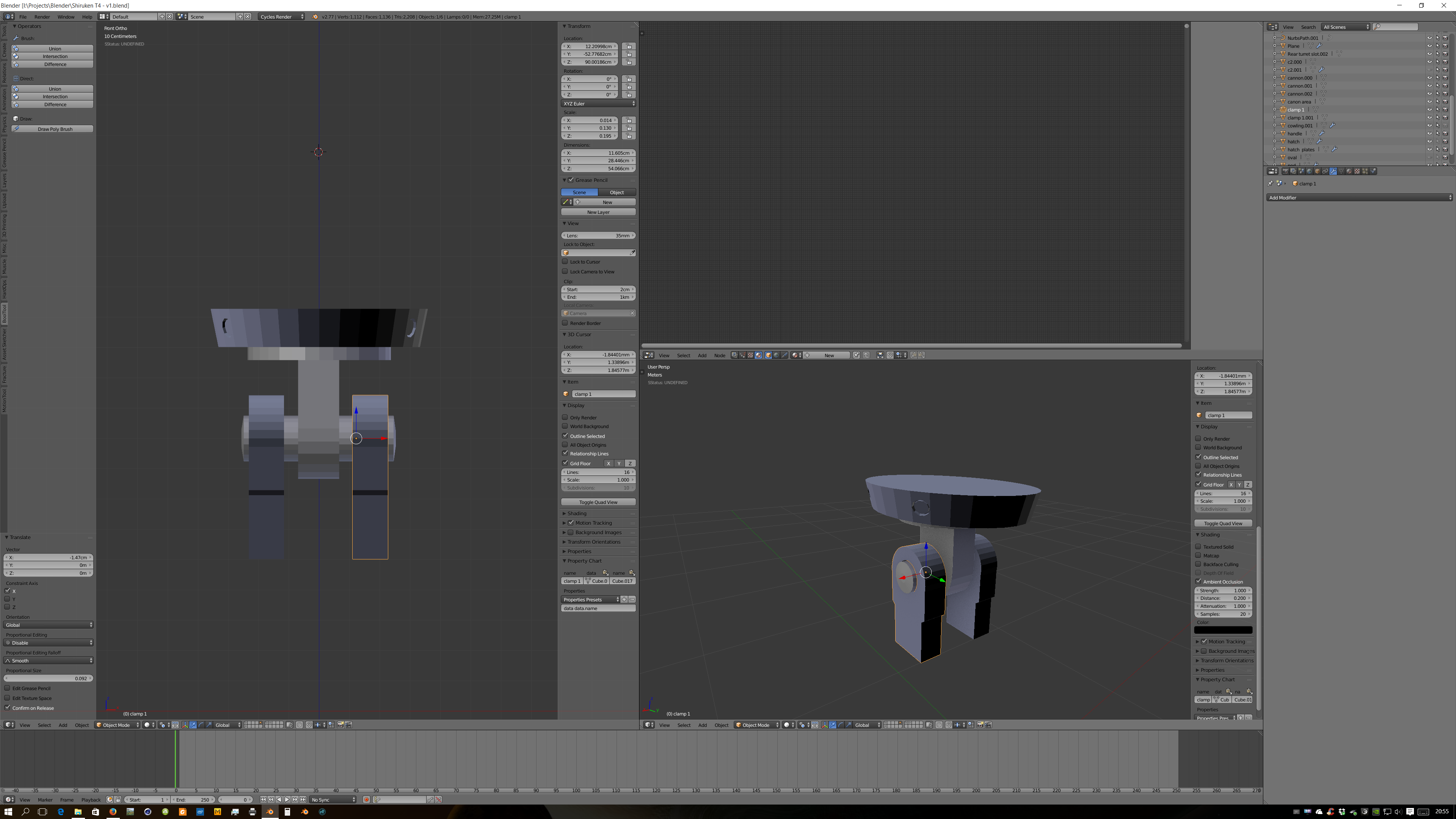Enable Only Render in front view display
This screenshot has width=1456, height=819.
tap(565, 417)
